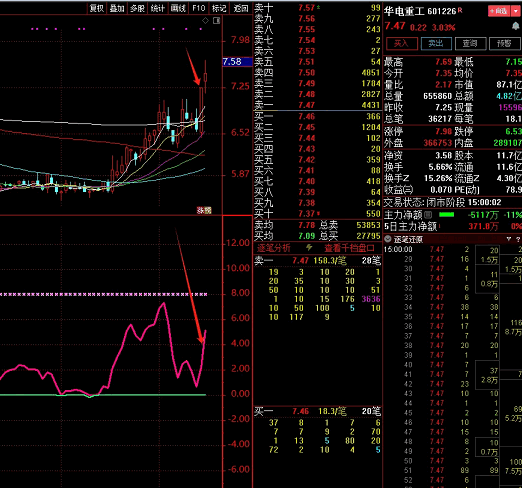The image size is (522, 488).
Task: Expand the sell orders arrow beside 7.57
Action: pos(318,7)
